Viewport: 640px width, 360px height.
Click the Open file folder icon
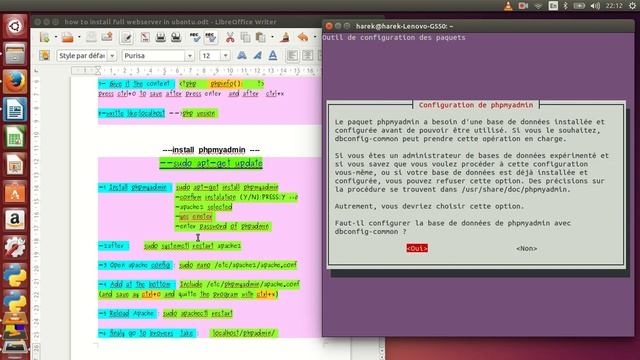[x=68, y=38]
